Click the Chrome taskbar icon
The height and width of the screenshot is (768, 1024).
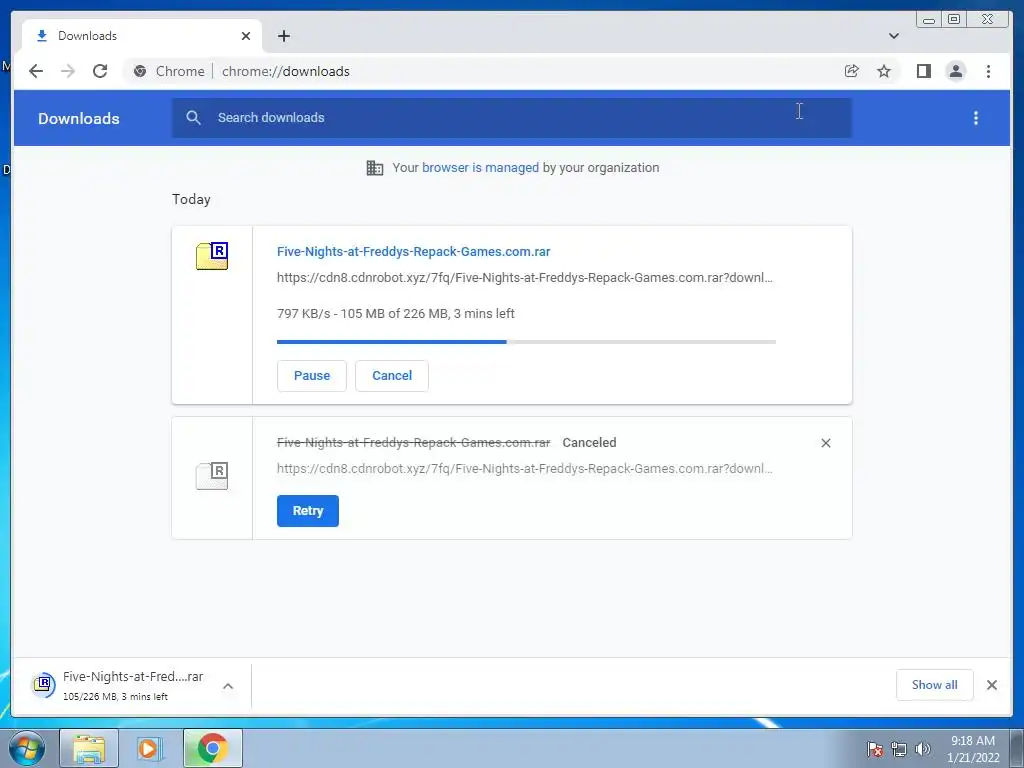pos(212,748)
